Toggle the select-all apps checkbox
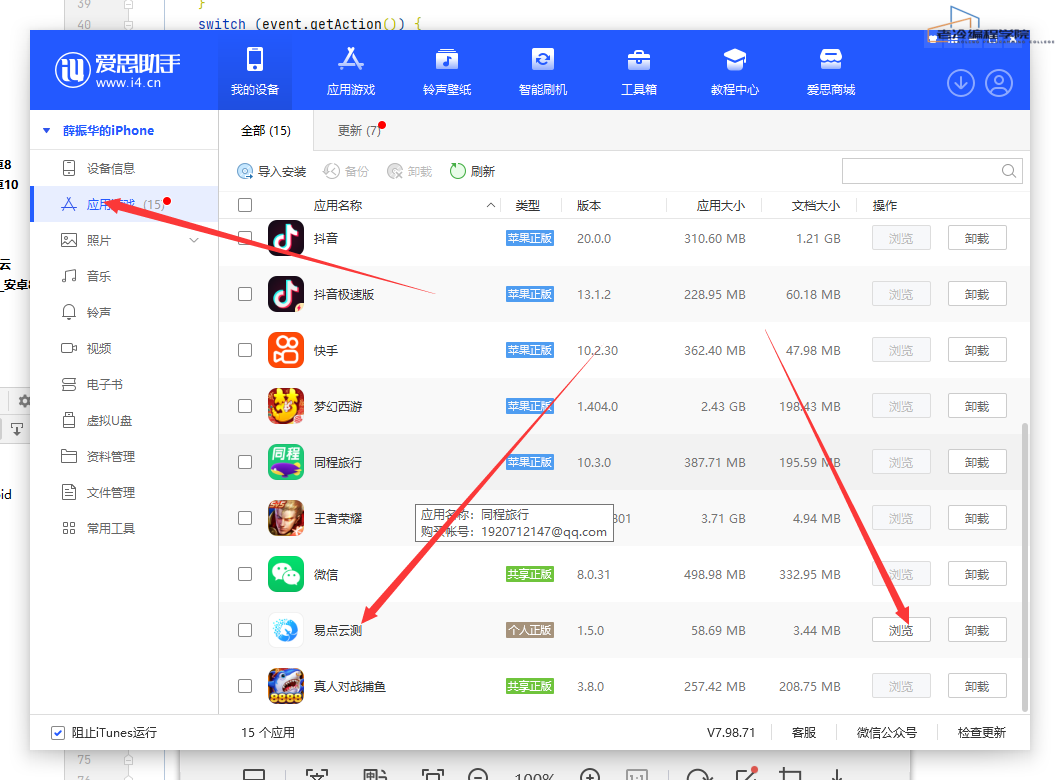The height and width of the screenshot is (780, 1060). coord(245,205)
